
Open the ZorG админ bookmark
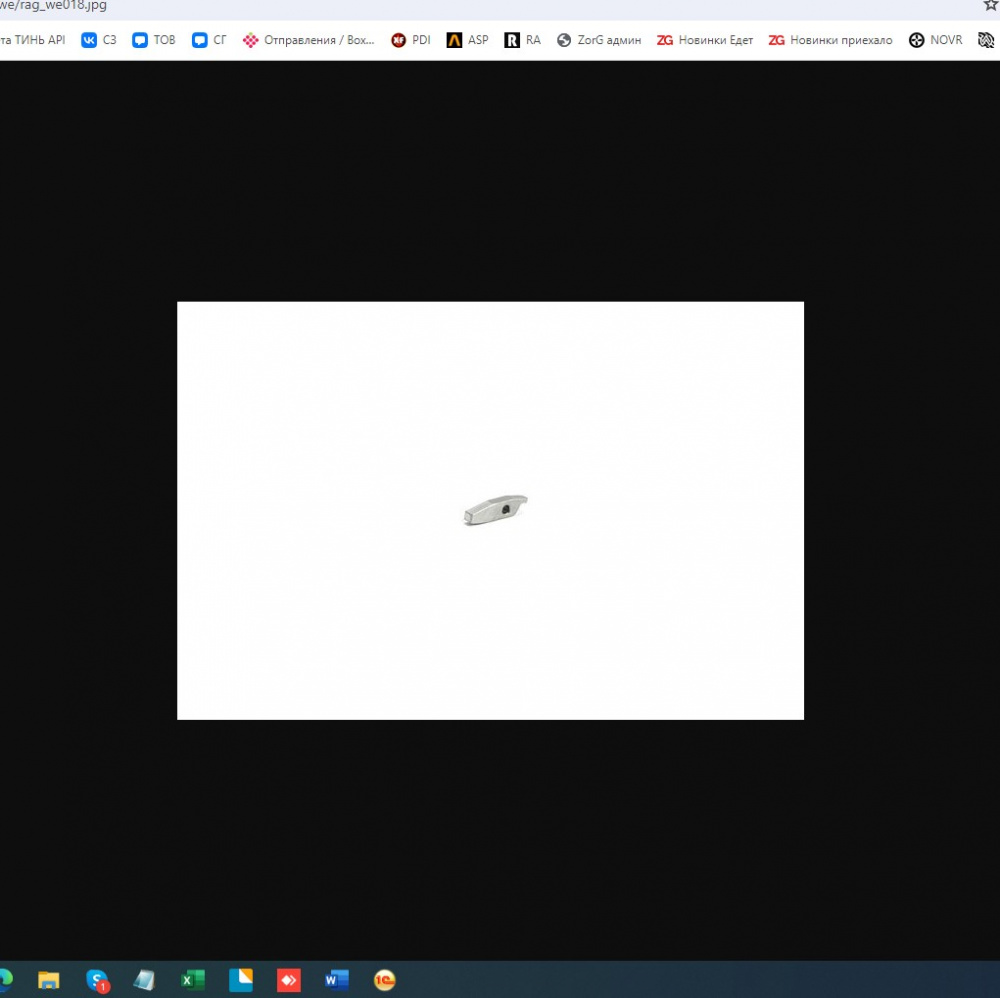point(599,40)
